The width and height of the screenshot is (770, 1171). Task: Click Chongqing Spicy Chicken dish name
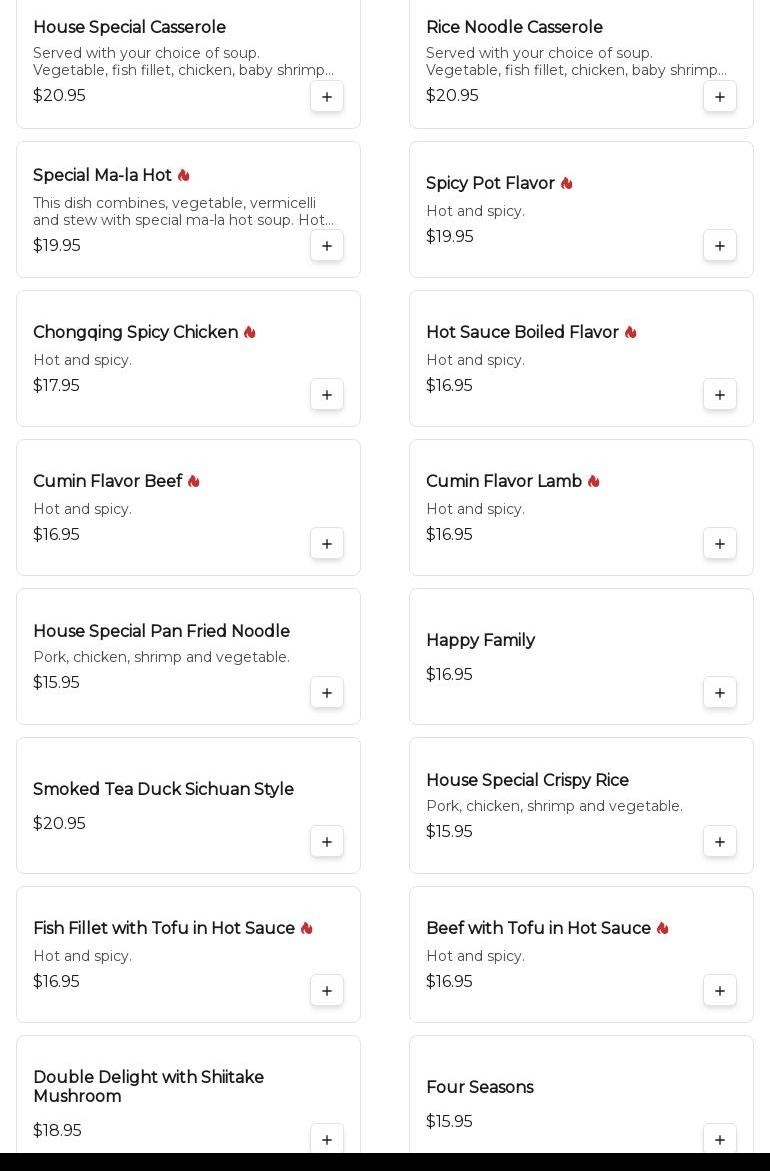point(135,332)
